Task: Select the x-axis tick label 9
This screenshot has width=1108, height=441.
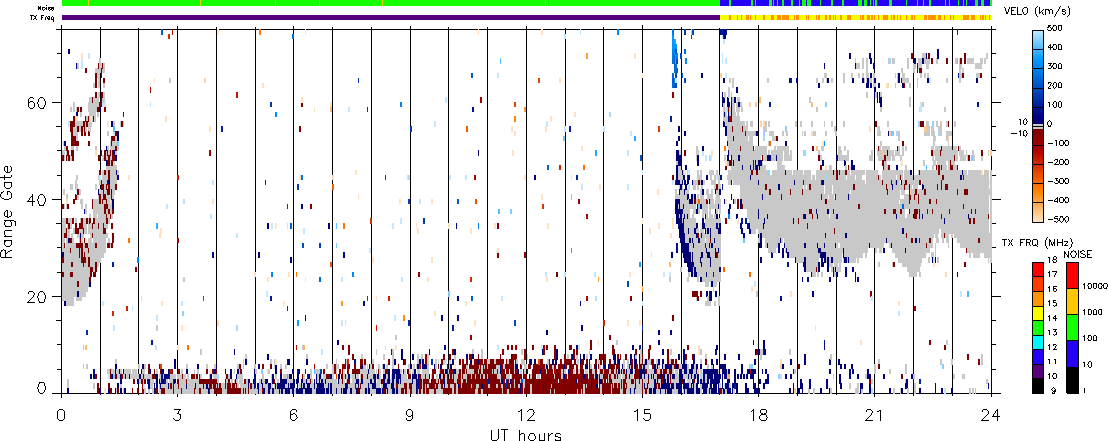Action: point(410,416)
